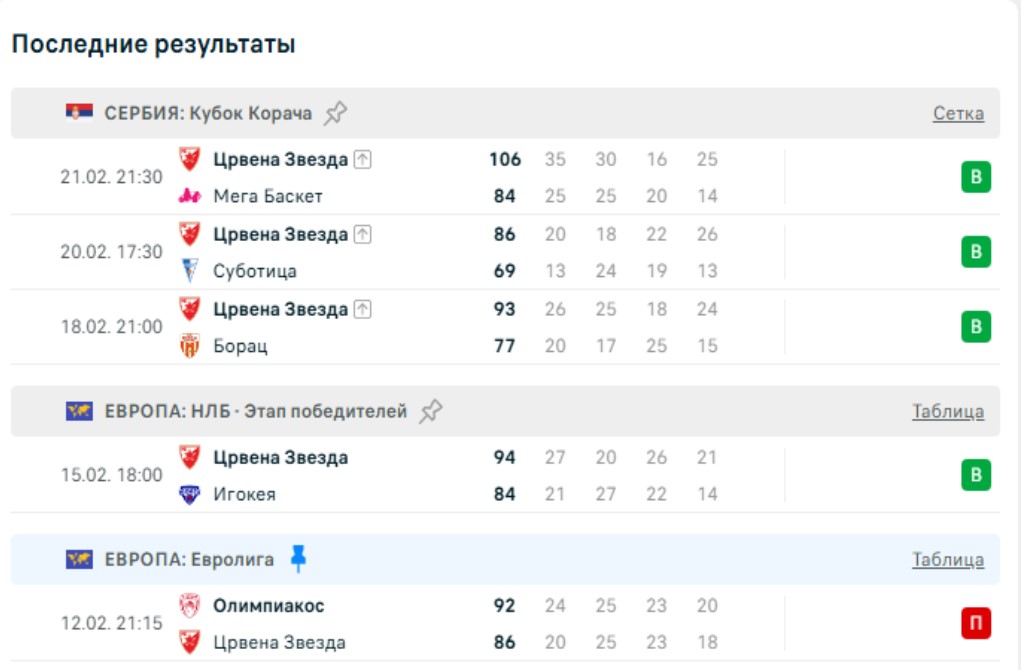Click Borac team logo

pyautogui.click(x=189, y=346)
